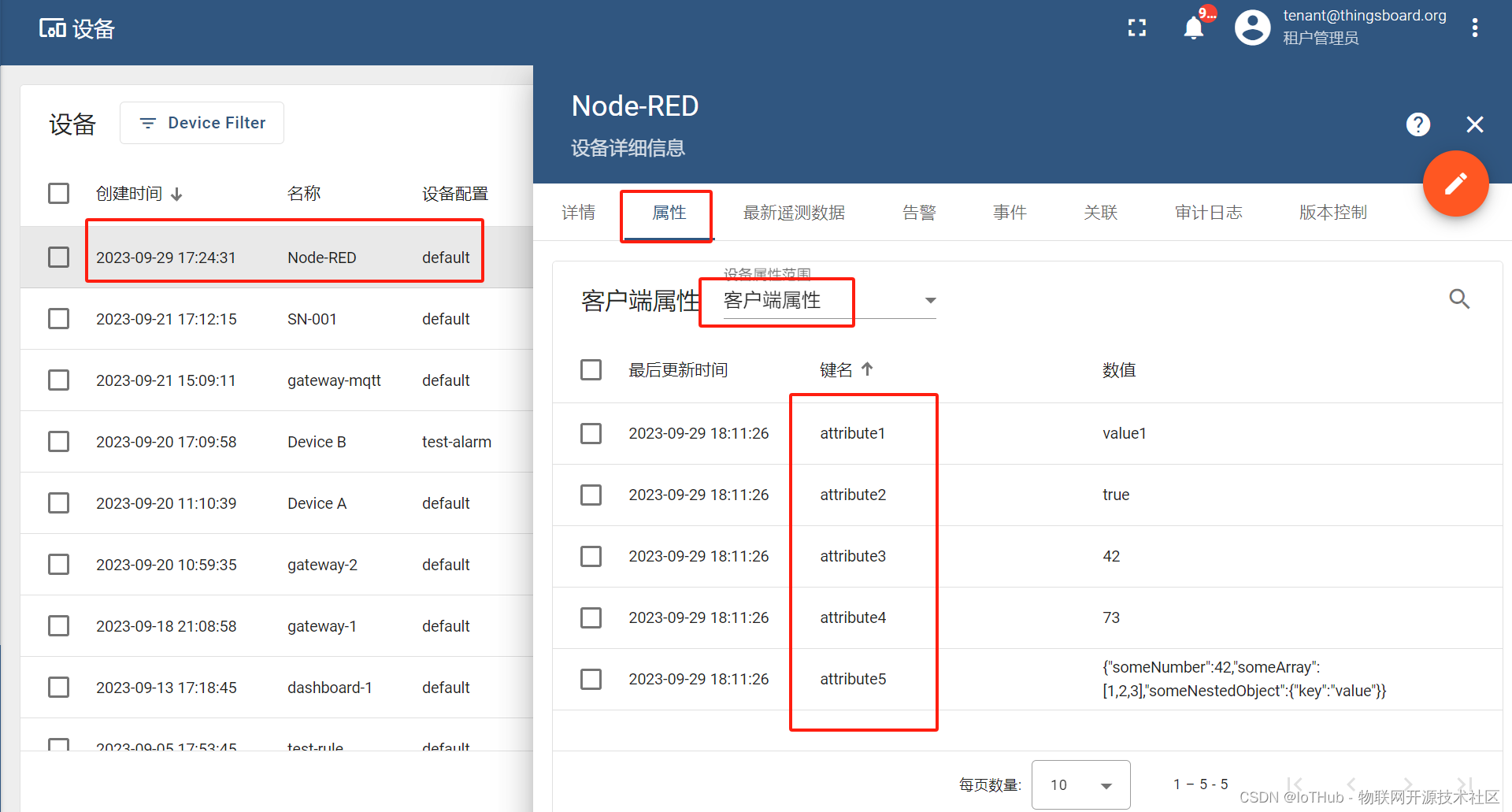Open the 审计日志 tab
The width and height of the screenshot is (1512, 812).
pyautogui.click(x=1208, y=212)
